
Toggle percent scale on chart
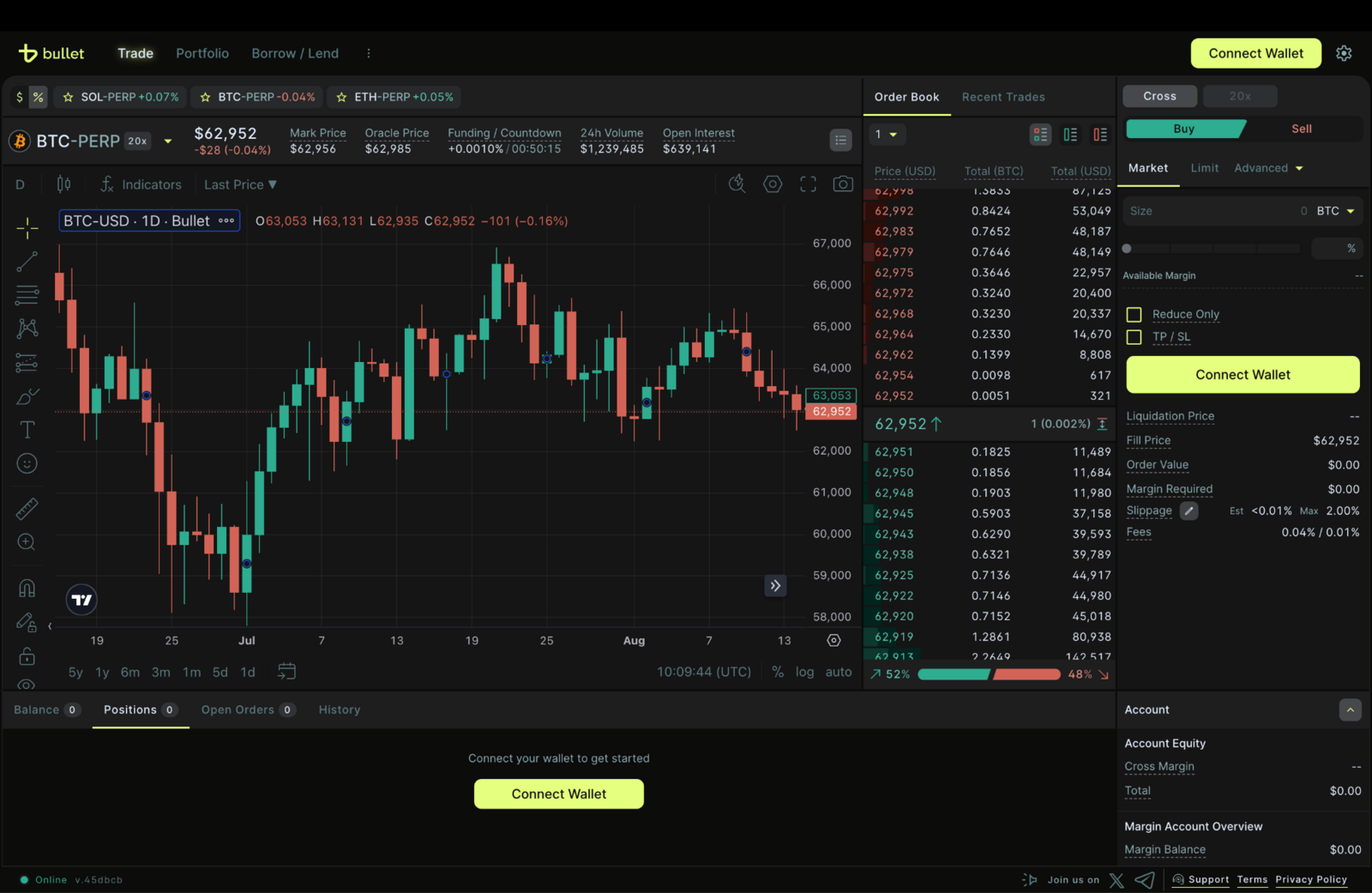pos(778,672)
